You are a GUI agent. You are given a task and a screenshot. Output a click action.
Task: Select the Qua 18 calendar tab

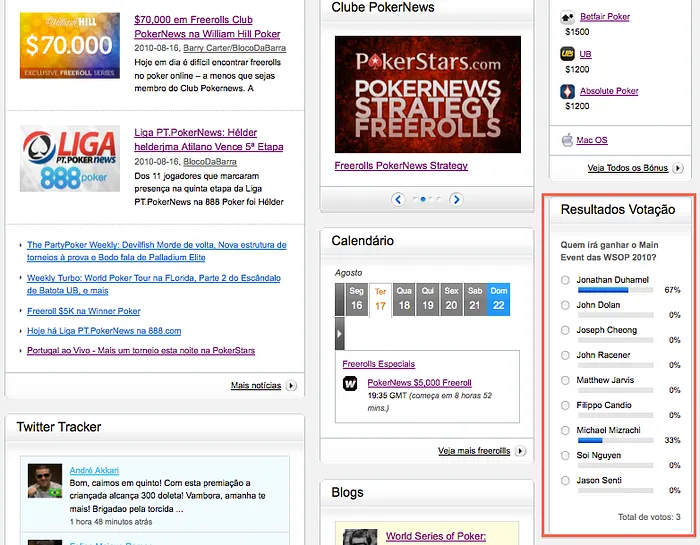404,299
